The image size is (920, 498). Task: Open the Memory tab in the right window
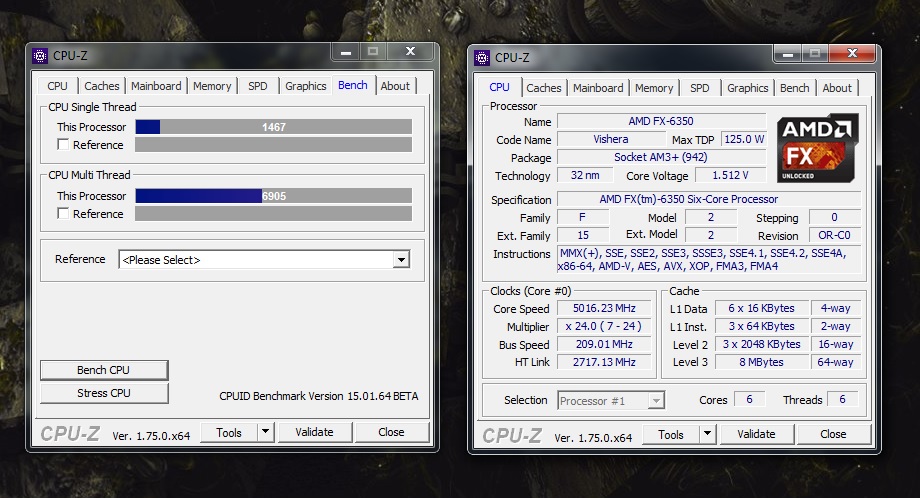click(x=654, y=88)
